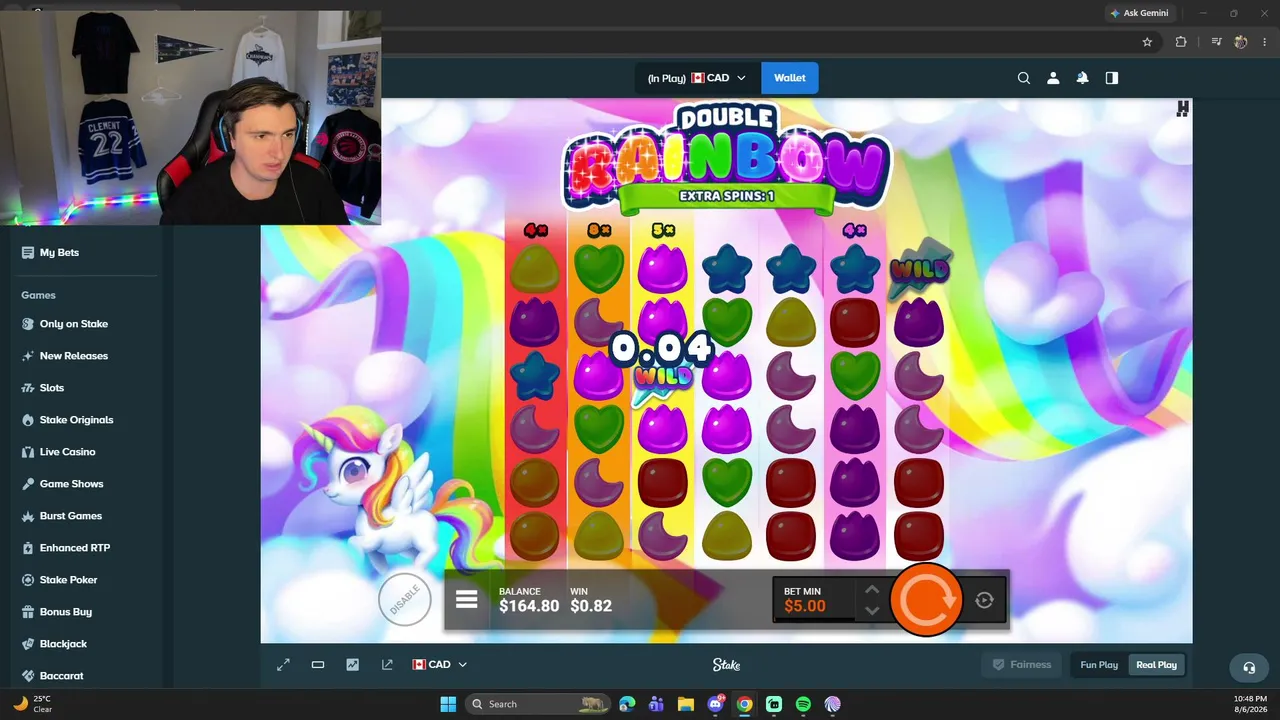The height and width of the screenshot is (720, 1280).
Task: Toggle the right sidebar panel icon
Action: (1112, 78)
